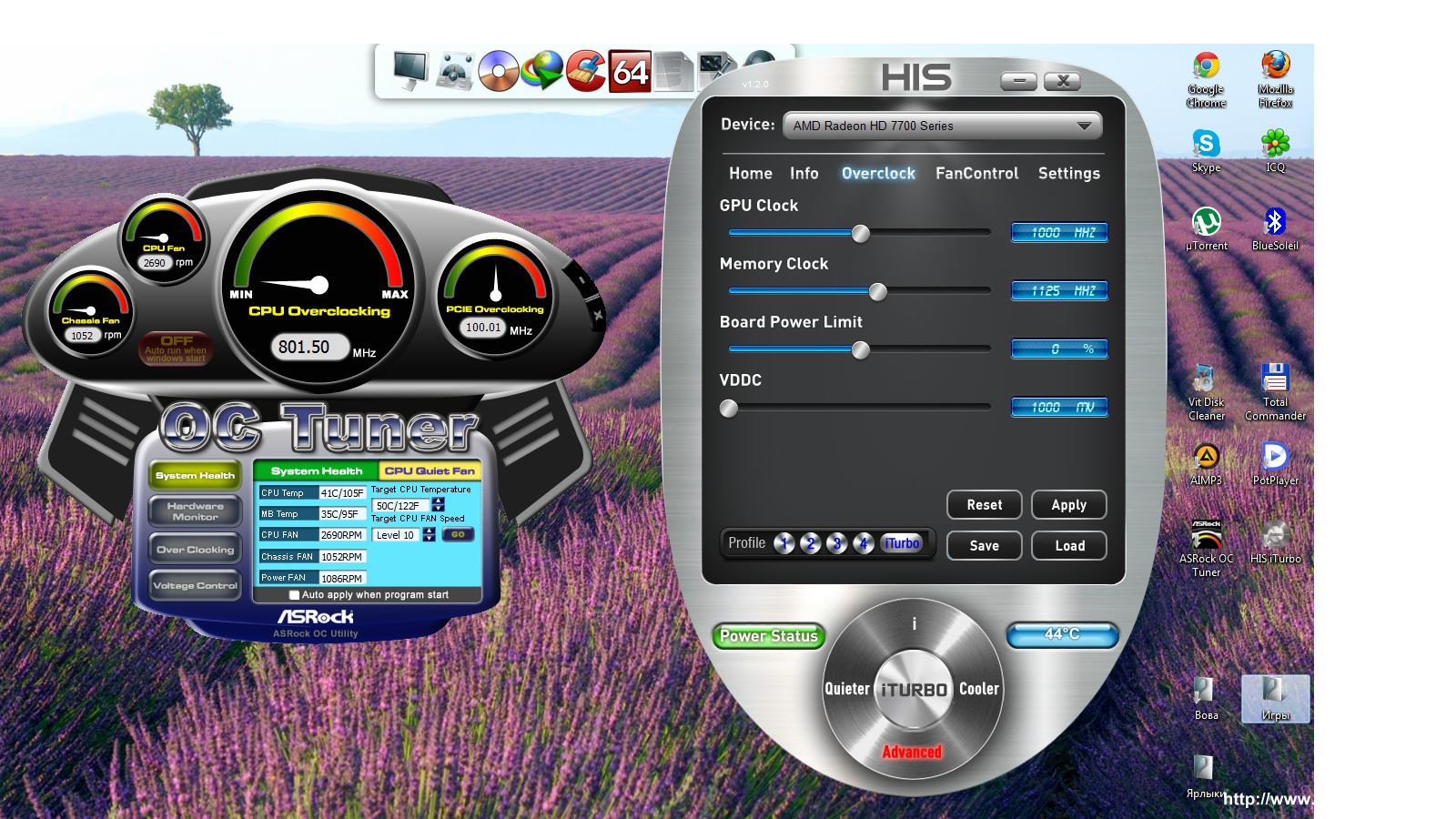Open the FanControl tab
1456x819 pixels.
pos(976,173)
